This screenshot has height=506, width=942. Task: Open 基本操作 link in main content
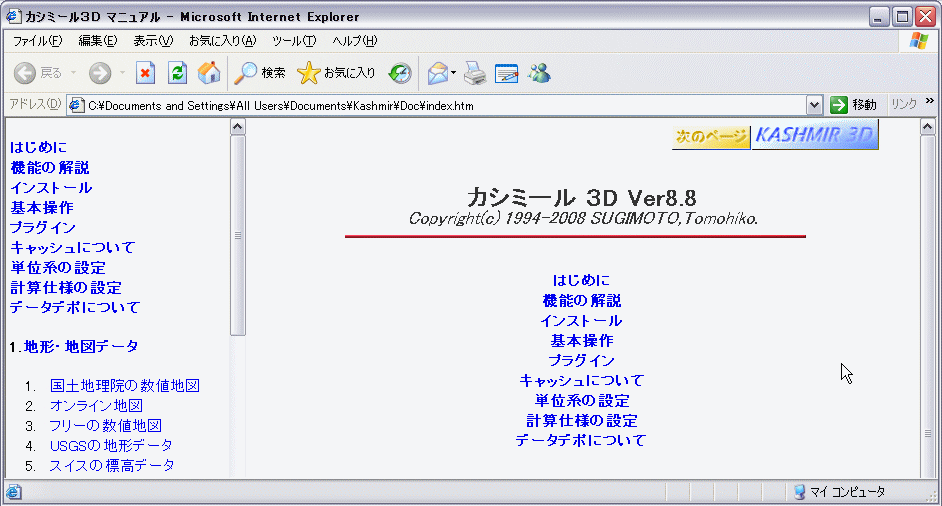(x=582, y=341)
